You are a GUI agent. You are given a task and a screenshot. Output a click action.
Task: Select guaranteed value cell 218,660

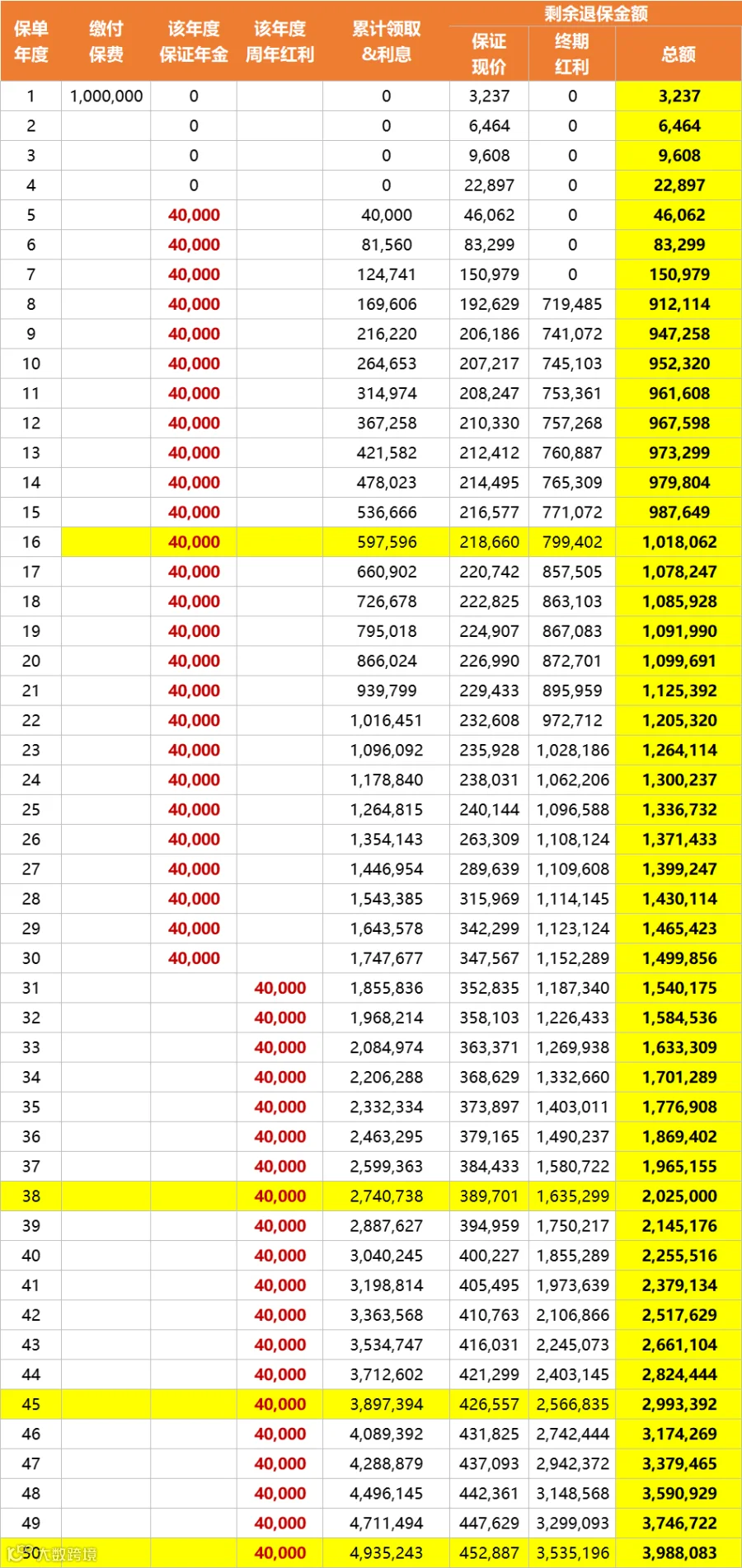tap(489, 542)
